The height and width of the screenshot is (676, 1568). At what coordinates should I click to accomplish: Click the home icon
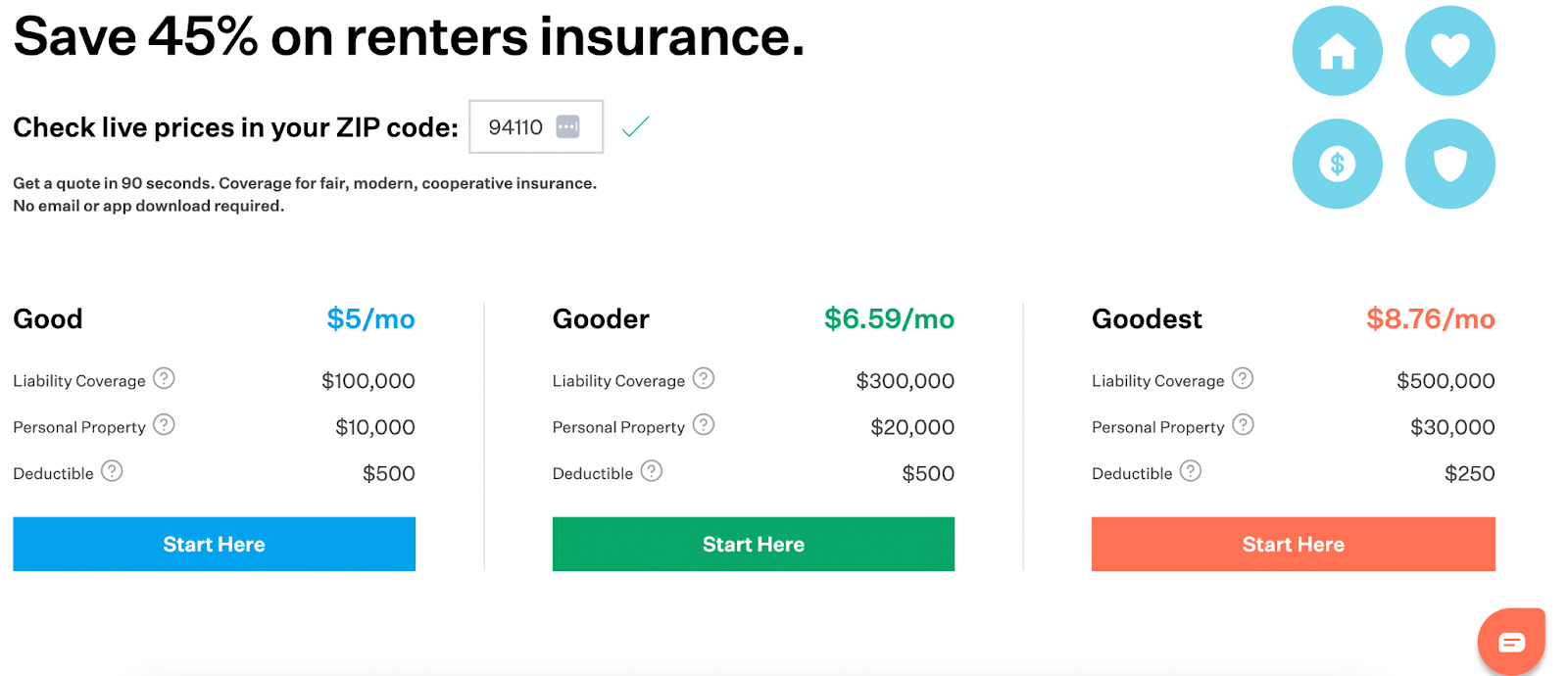click(x=1336, y=50)
